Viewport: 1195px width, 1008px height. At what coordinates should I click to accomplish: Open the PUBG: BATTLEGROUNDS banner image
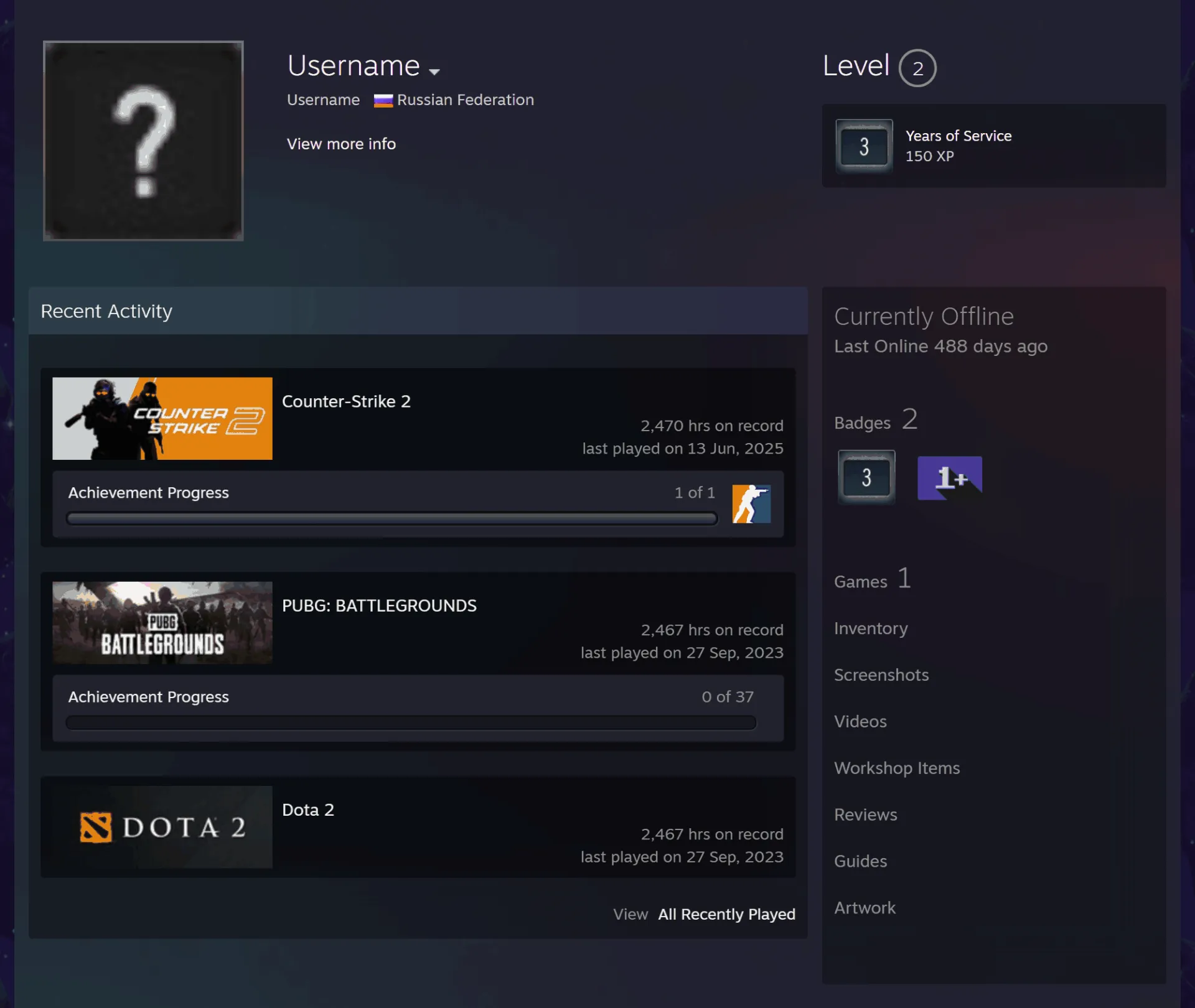[x=162, y=623]
